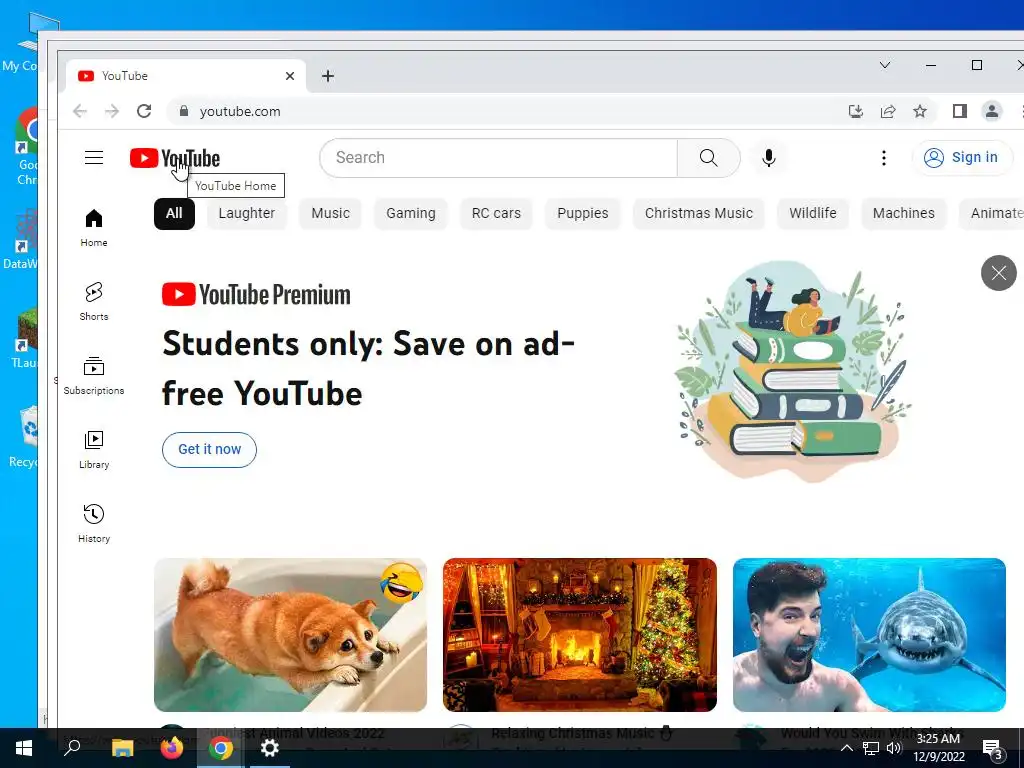
Task: Focus the YouTube Search field
Action: pos(499,157)
